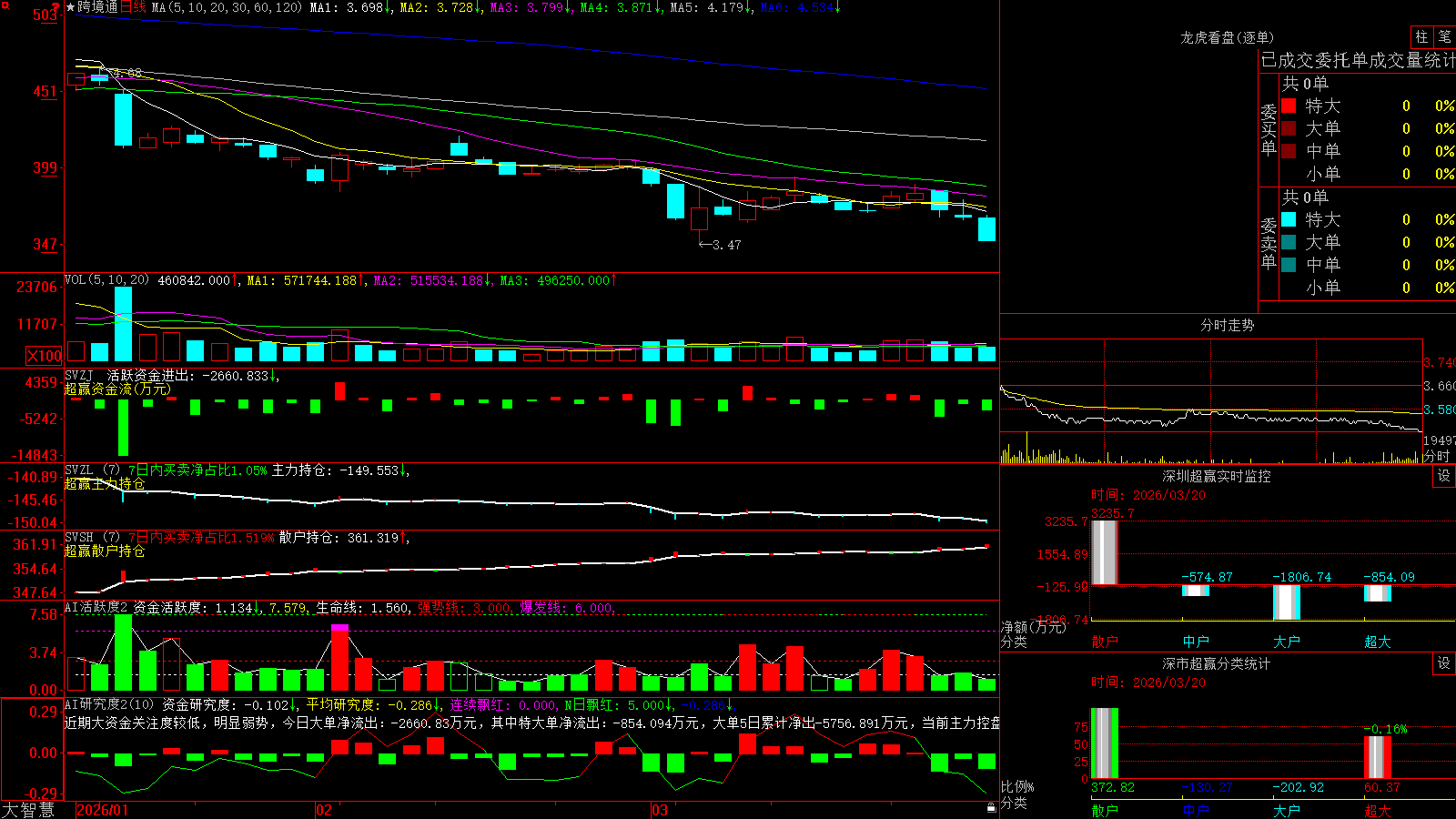The height and width of the screenshot is (819, 1456).
Task: Click the teal 大单 swatch under 委卖单
Action: tap(1289, 242)
